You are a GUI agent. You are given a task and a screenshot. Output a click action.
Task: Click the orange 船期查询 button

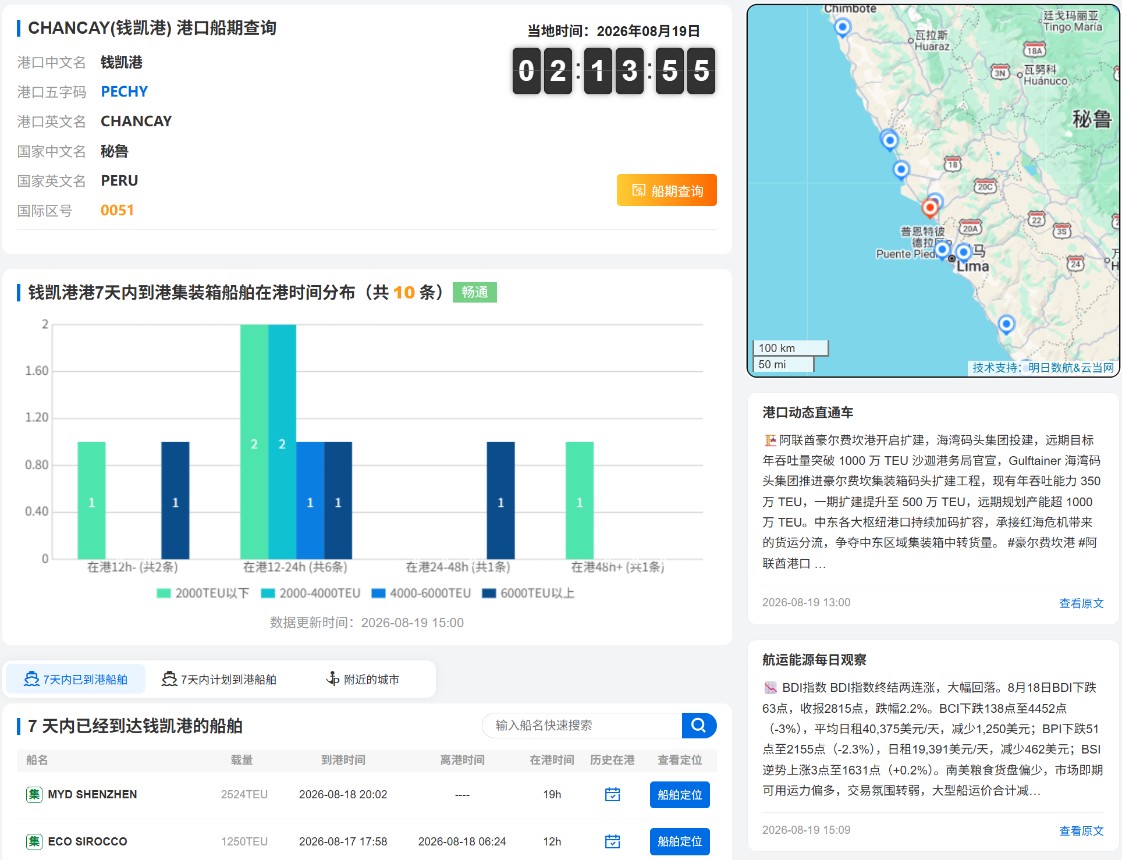pyautogui.click(x=667, y=190)
